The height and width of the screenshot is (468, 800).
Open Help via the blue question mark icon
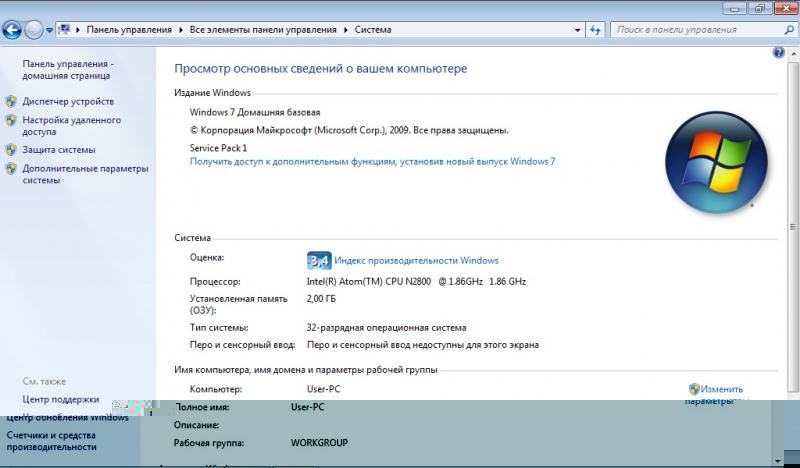(778, 51)
